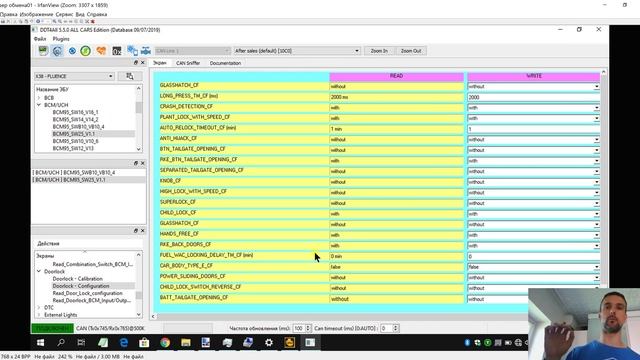The width and height of the screenshot is (640, 360).
Task: Open the After sales (default) session dropdown
Action: (x=297, y=51)
